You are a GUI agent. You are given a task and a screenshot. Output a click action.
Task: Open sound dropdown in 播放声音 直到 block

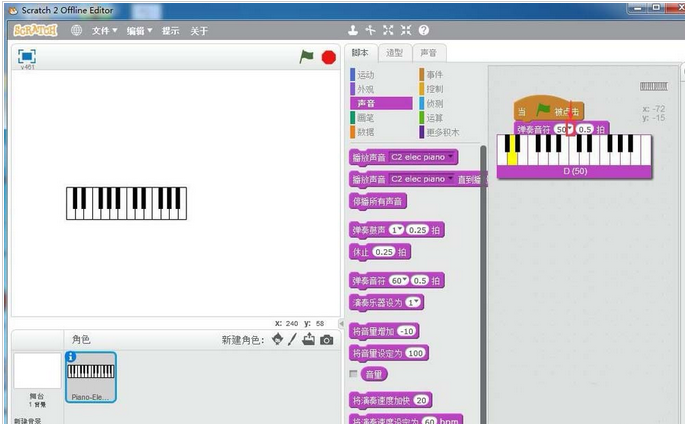click(450, 178)
